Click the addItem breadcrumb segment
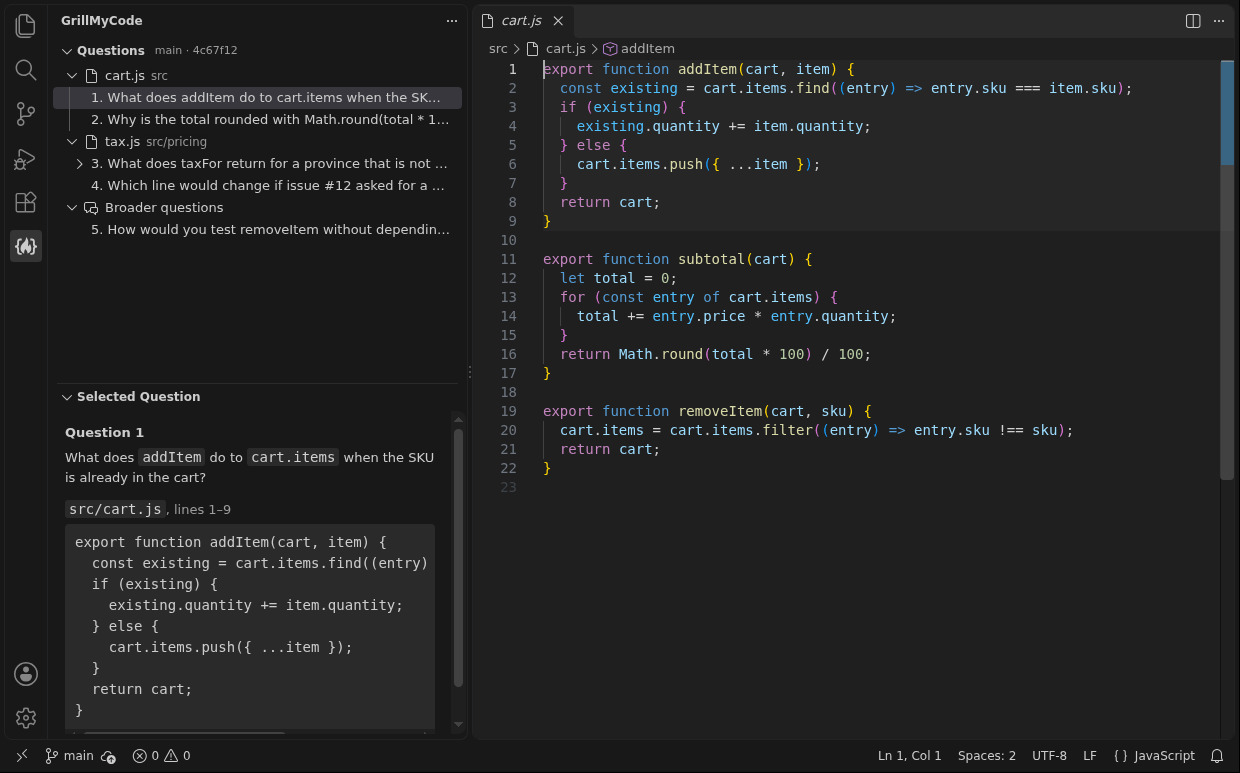The width and height of the screenshot is (1240, 773). coord(648,48)
